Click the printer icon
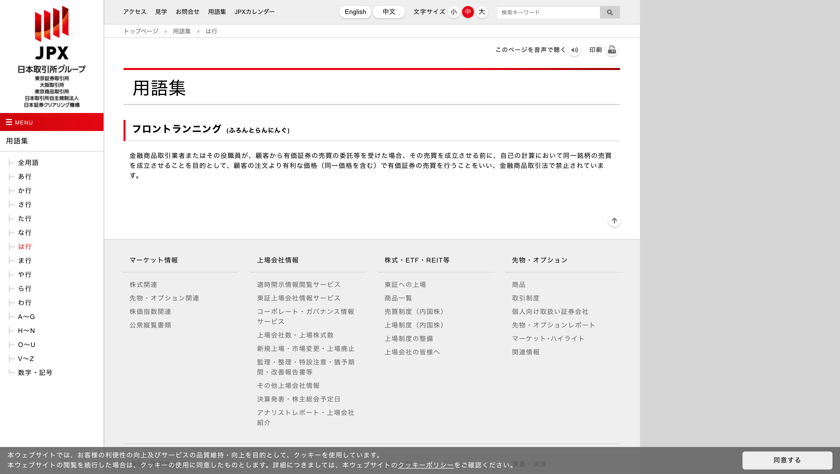 [612, 50]
